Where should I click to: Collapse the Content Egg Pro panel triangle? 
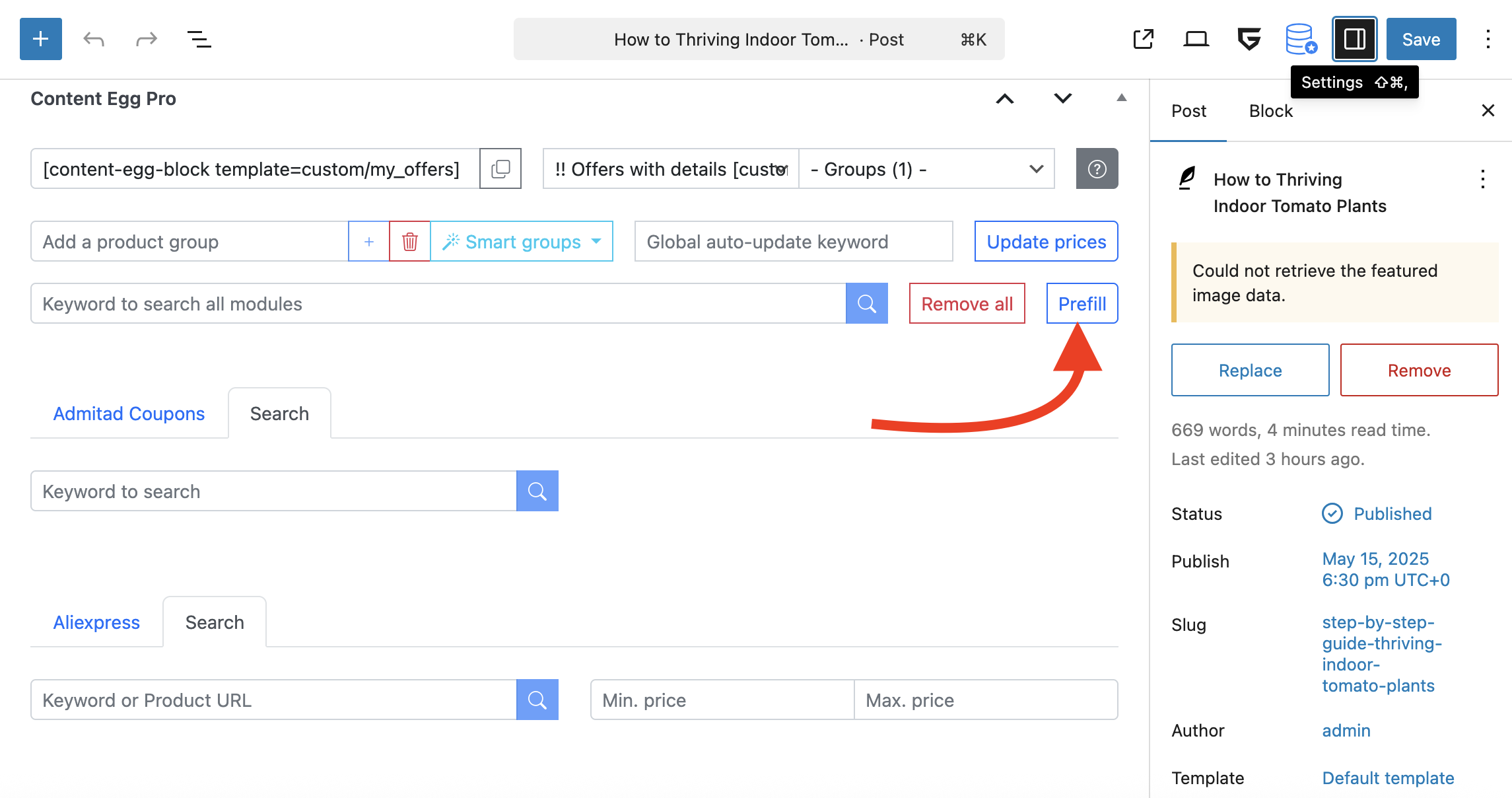pos(1121,98)
